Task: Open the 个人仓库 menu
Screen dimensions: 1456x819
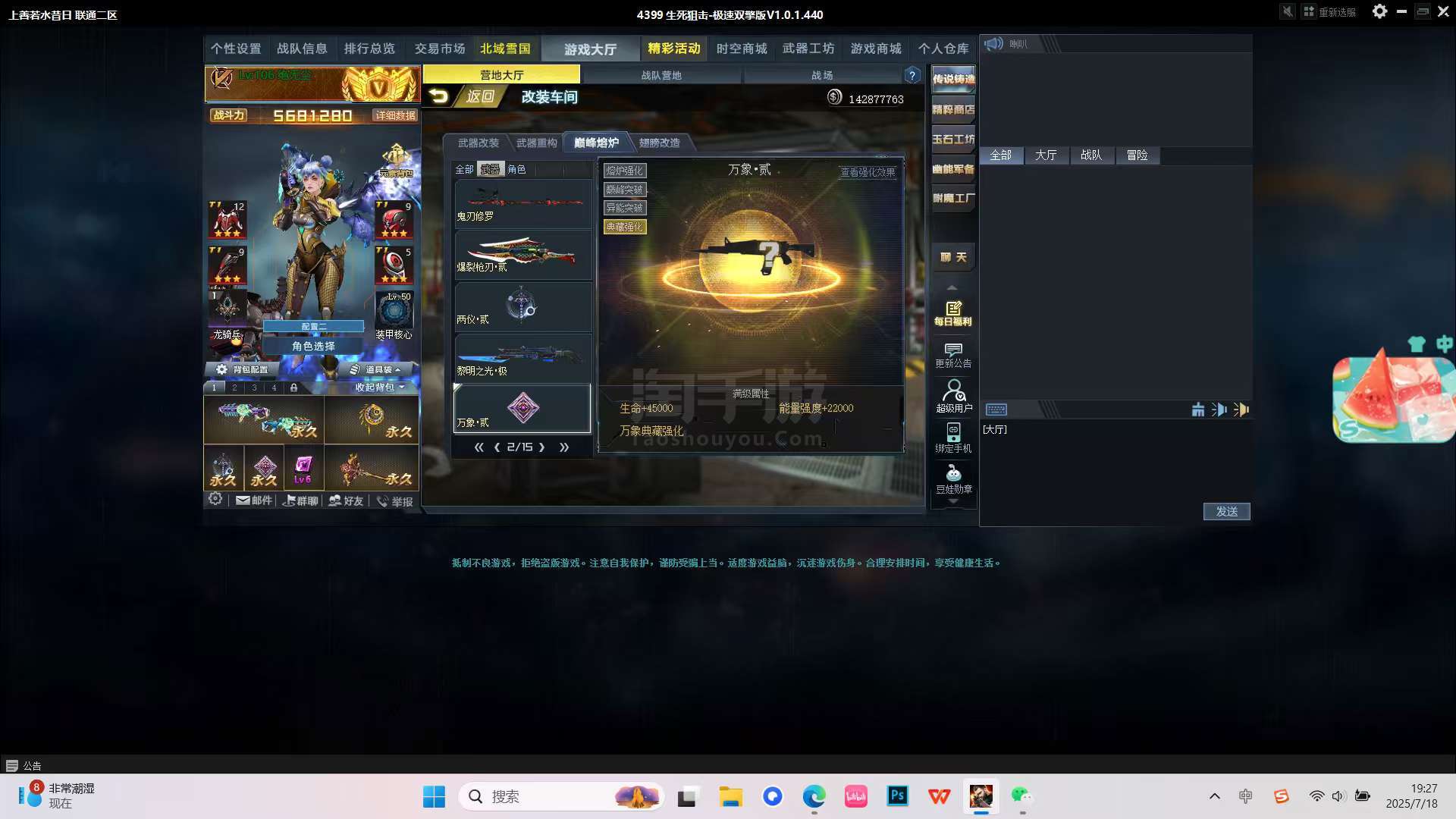Action: coord(943,49)
